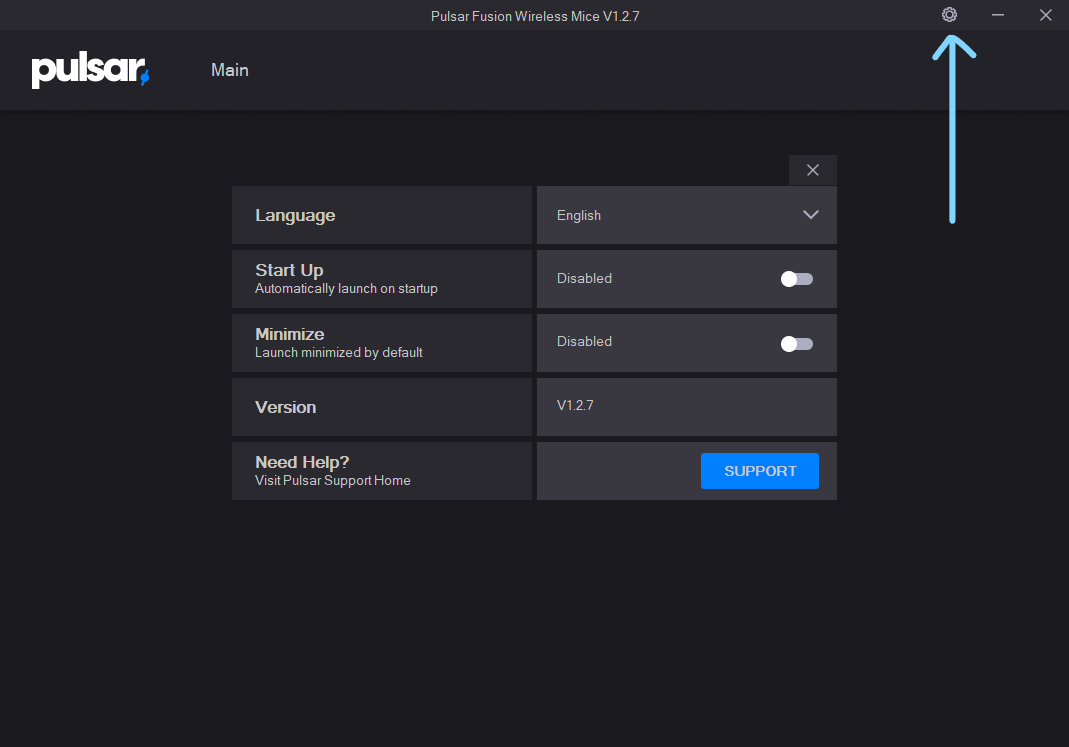1069x747 pixels.
Task: Select the English language combo box
Action: (x=686, y=215)
